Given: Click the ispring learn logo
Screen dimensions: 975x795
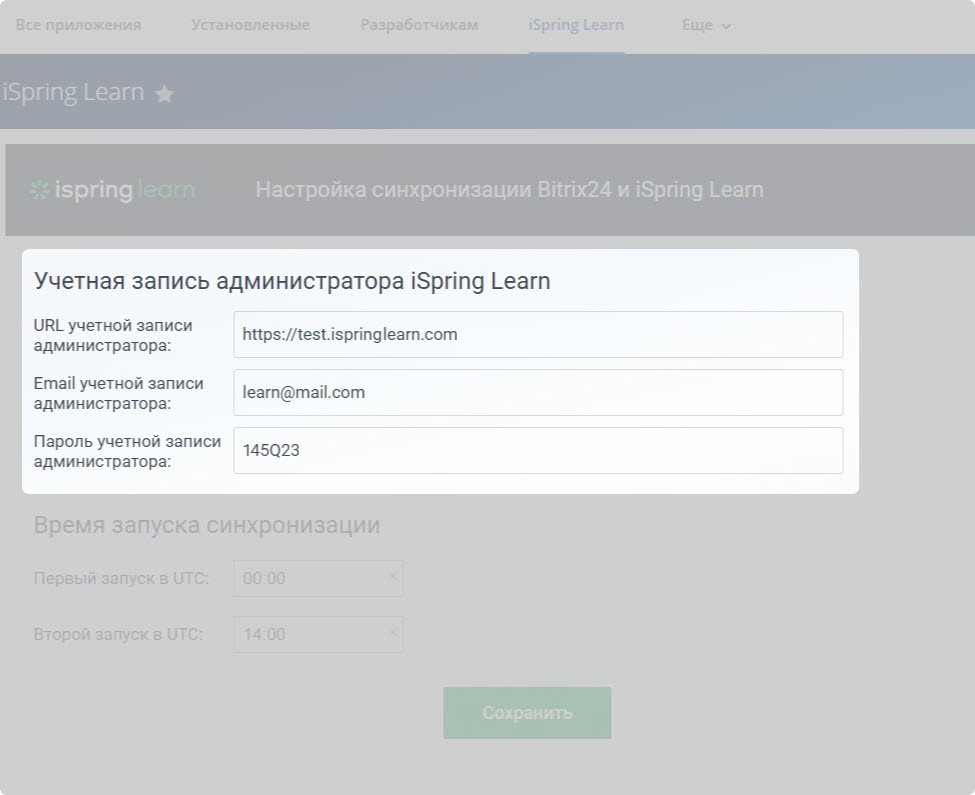Looking at the screenshot, I should pos(113,190).
